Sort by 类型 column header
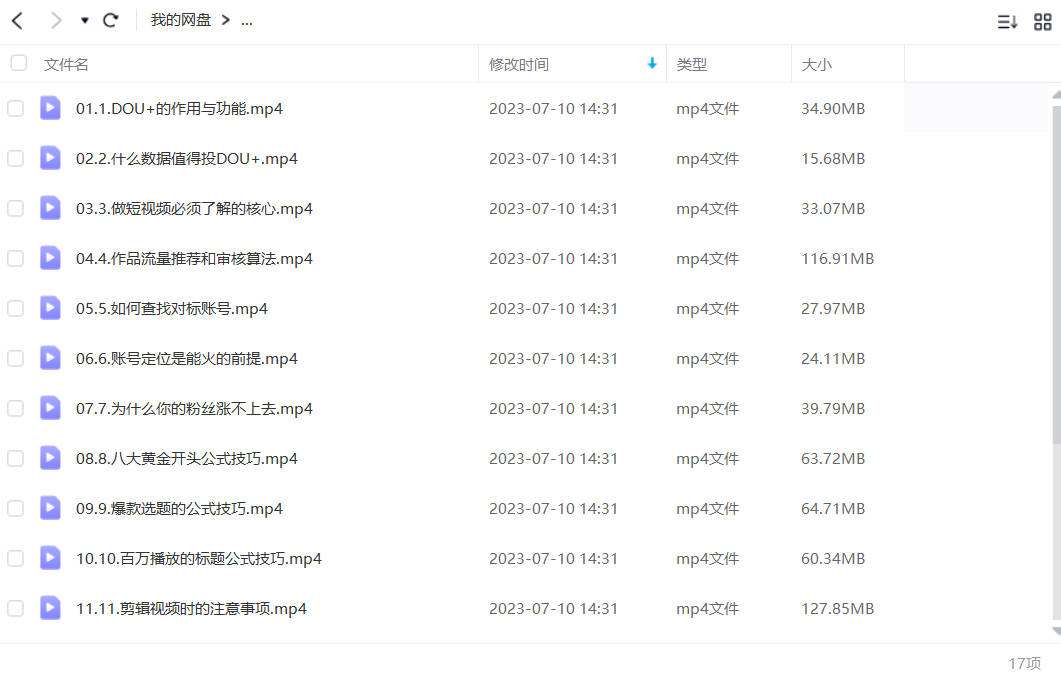 pos(691,64)
